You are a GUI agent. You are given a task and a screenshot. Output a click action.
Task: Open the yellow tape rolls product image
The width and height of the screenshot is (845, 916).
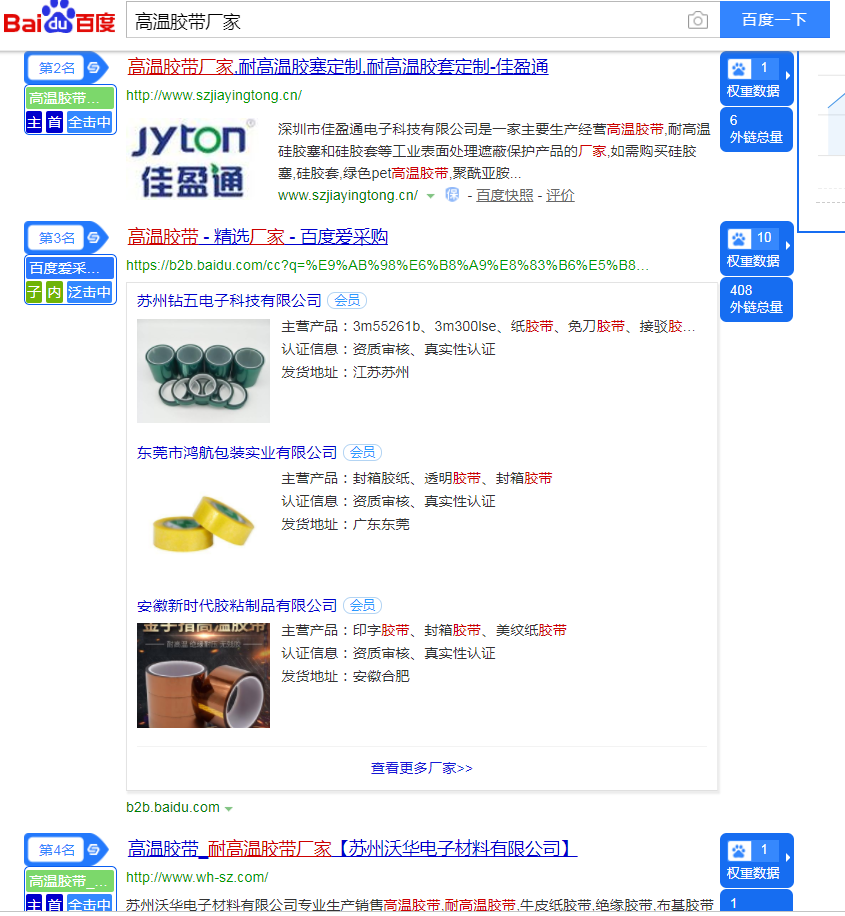[x=203, y=523]
